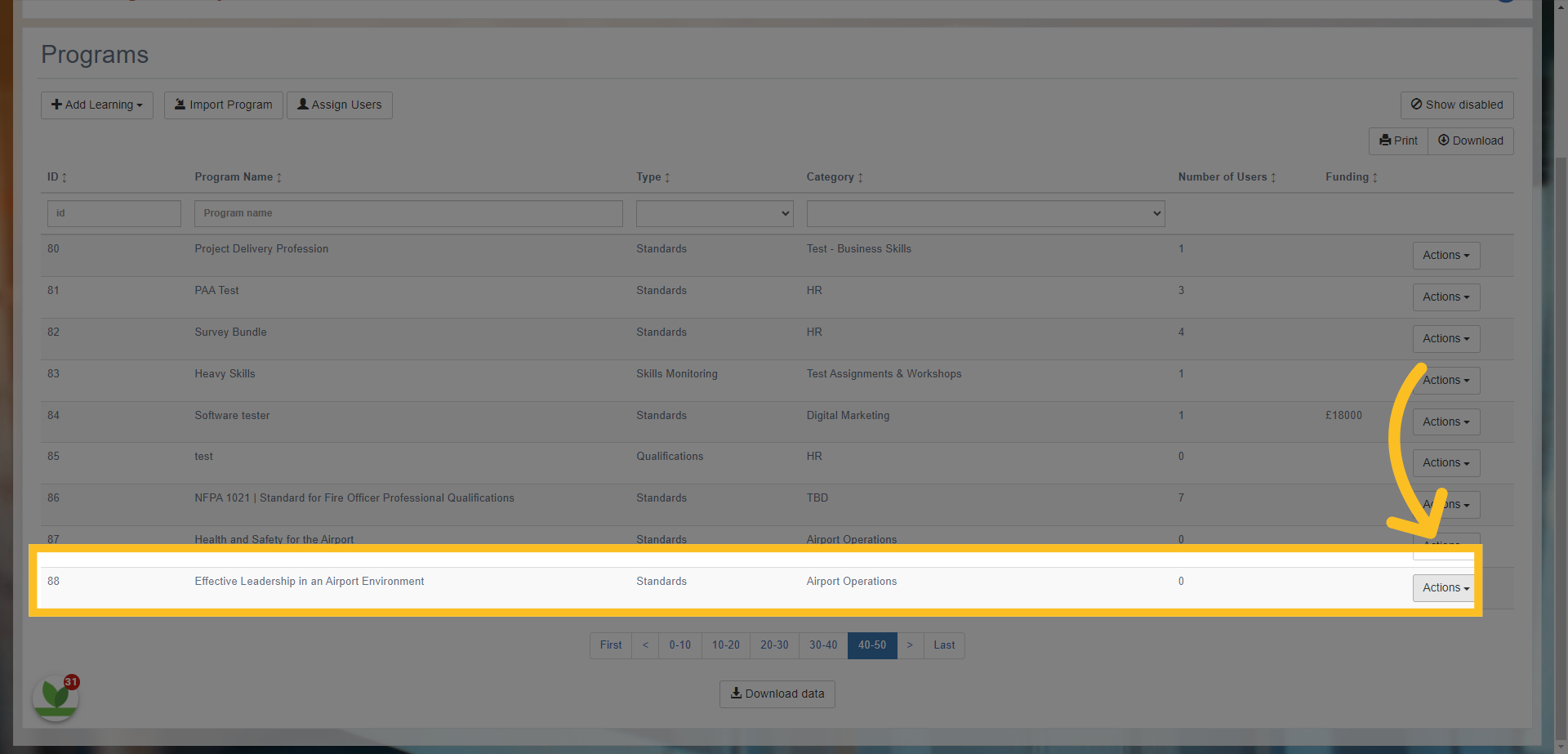
Task: Open the Add Learning dropdown
Action: pyautogui.click(x=97, y=105)
